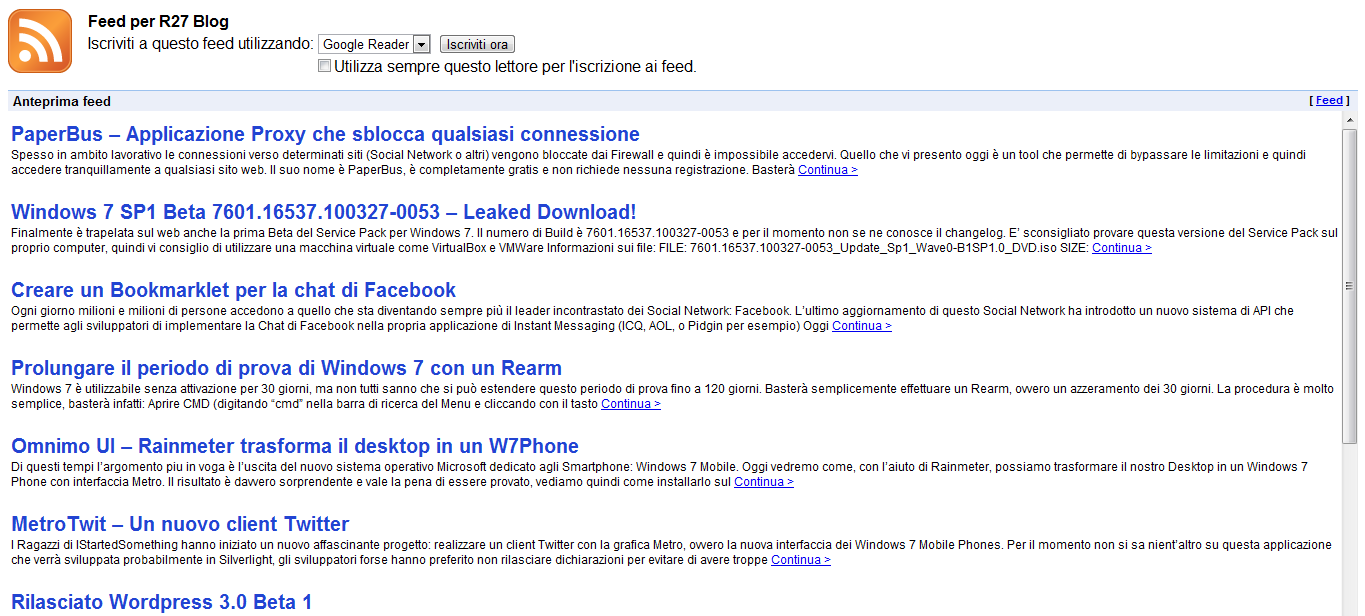Open Rilasciato Wordpress 3.0 Beta 1 article
The height and width of the screenshot is (616, 1365).
162,602
